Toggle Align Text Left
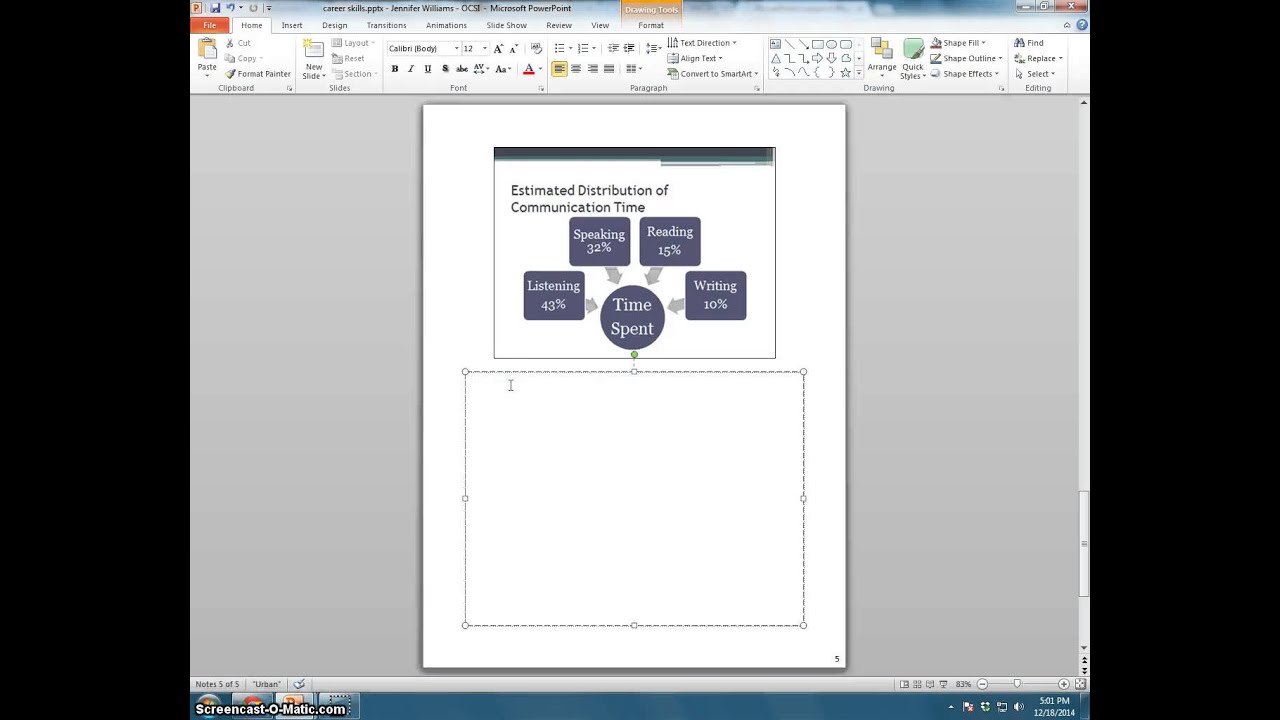The width and height of the screenshot is (1280, 720). tap(559, 69)
